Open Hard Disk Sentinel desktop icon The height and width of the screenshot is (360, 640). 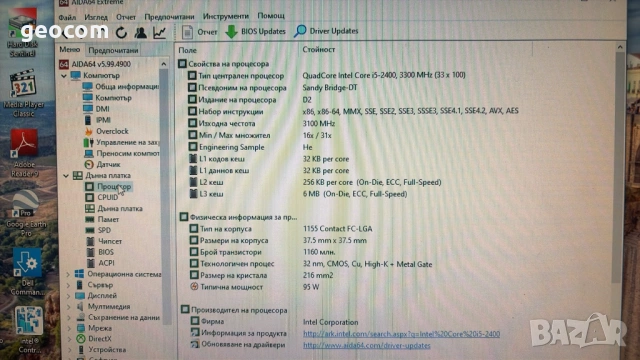point(22,33)
